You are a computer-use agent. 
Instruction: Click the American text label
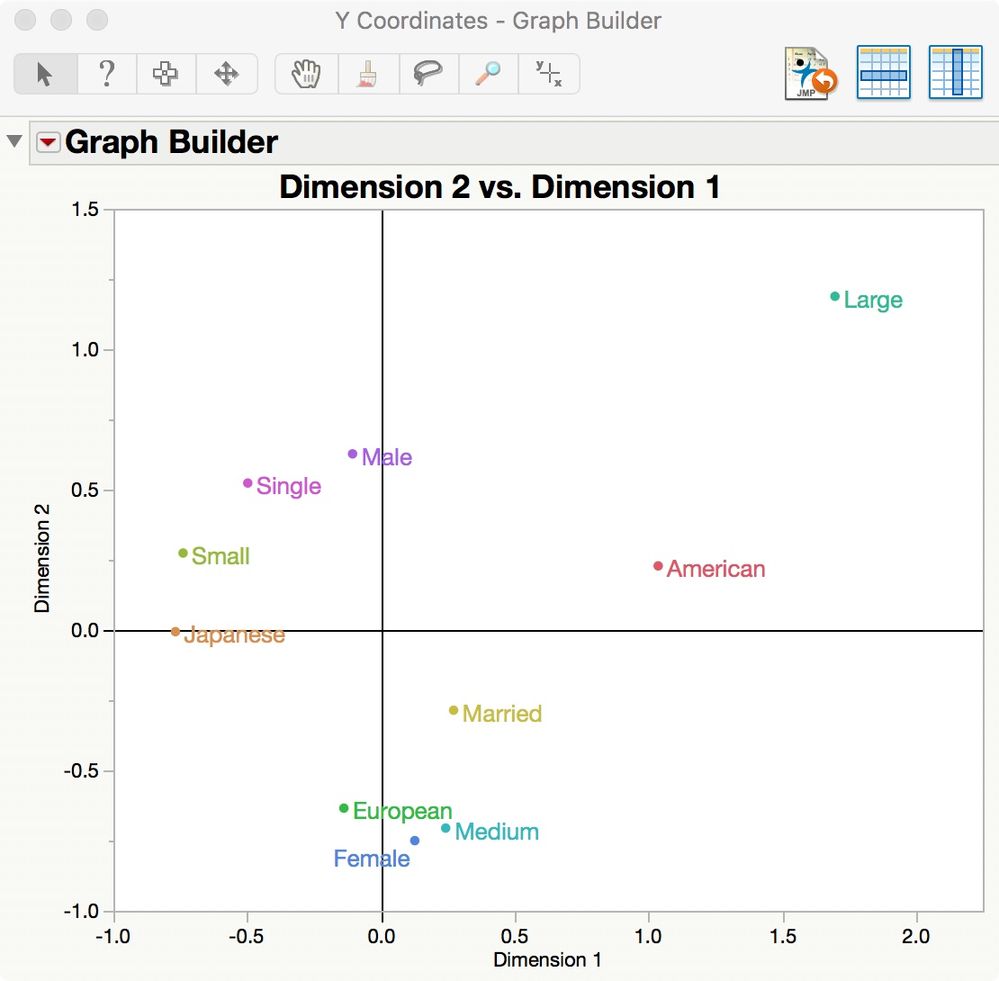click(715, 569)
